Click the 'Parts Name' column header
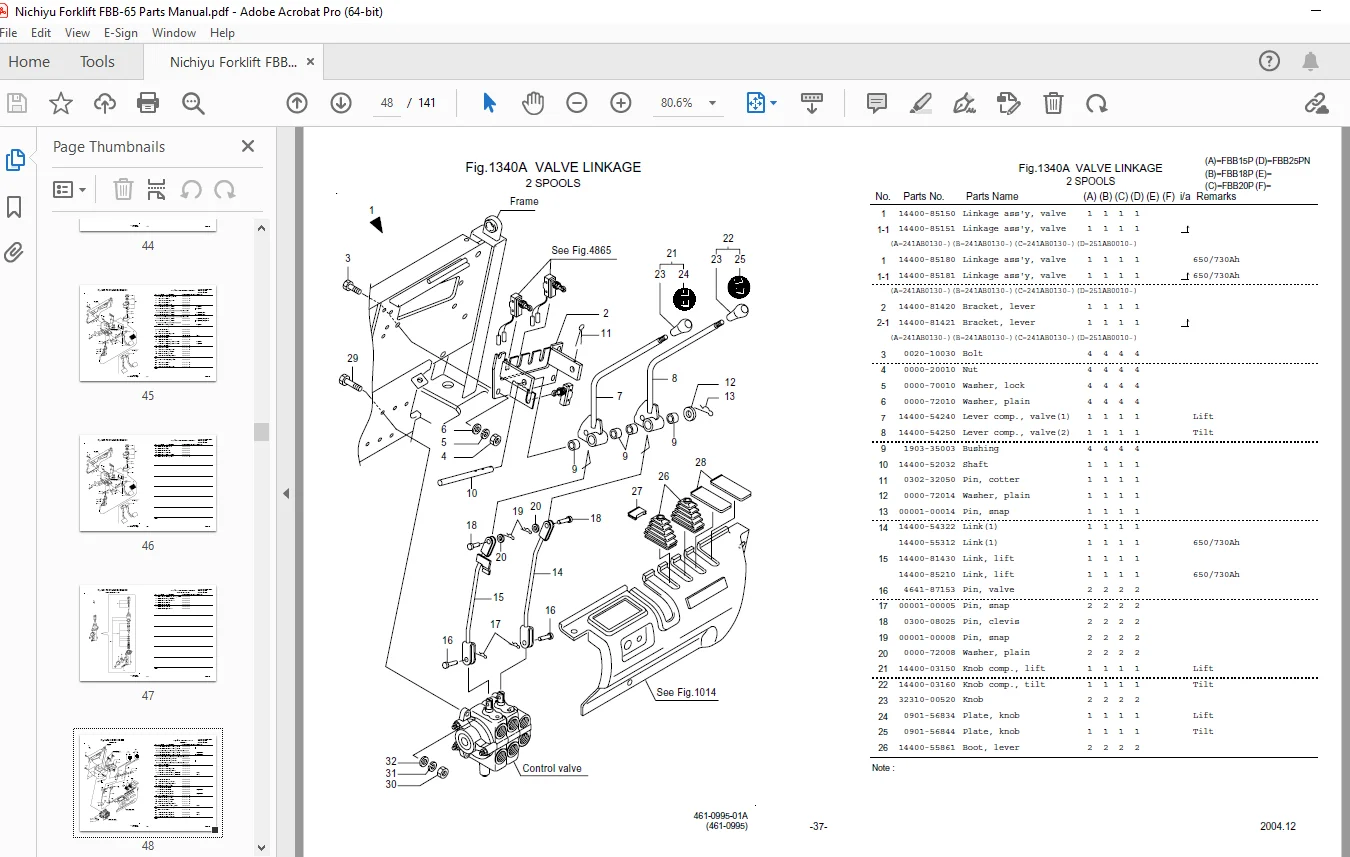The height and width of the screenshot is (857, 1350). click(x=992, y=197)
